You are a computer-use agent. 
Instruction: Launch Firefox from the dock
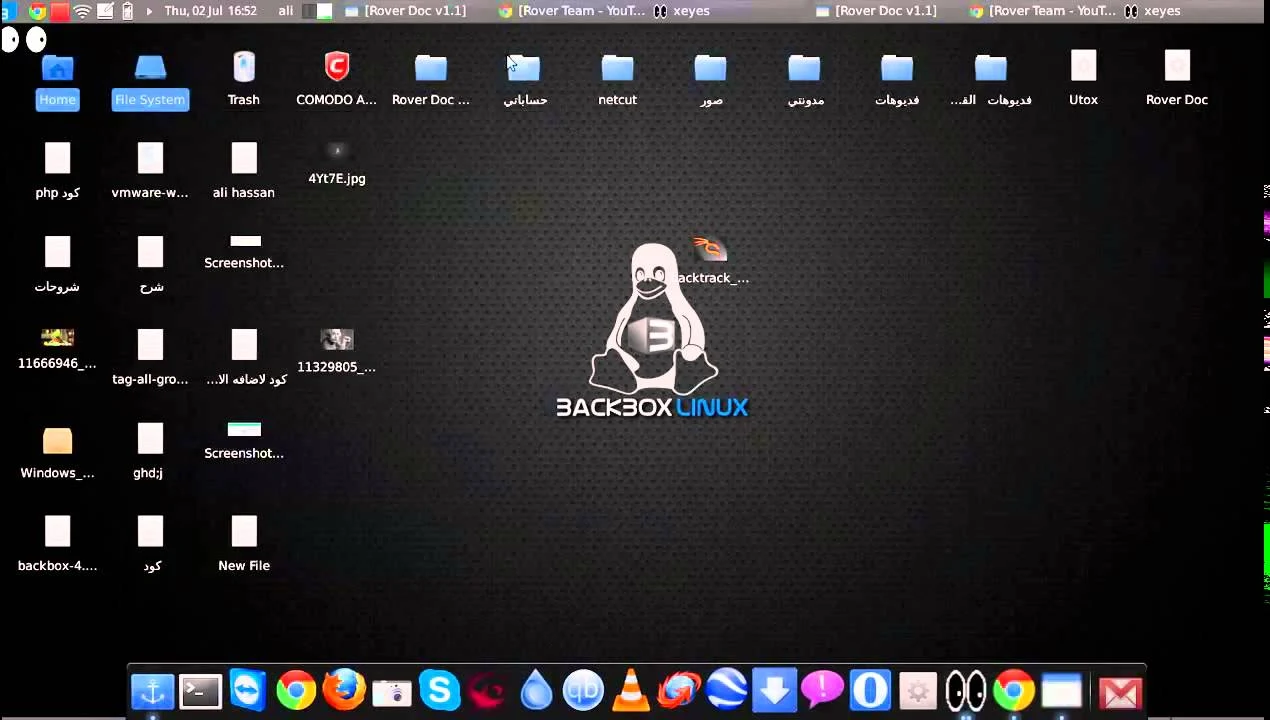(x=344, y=690)
